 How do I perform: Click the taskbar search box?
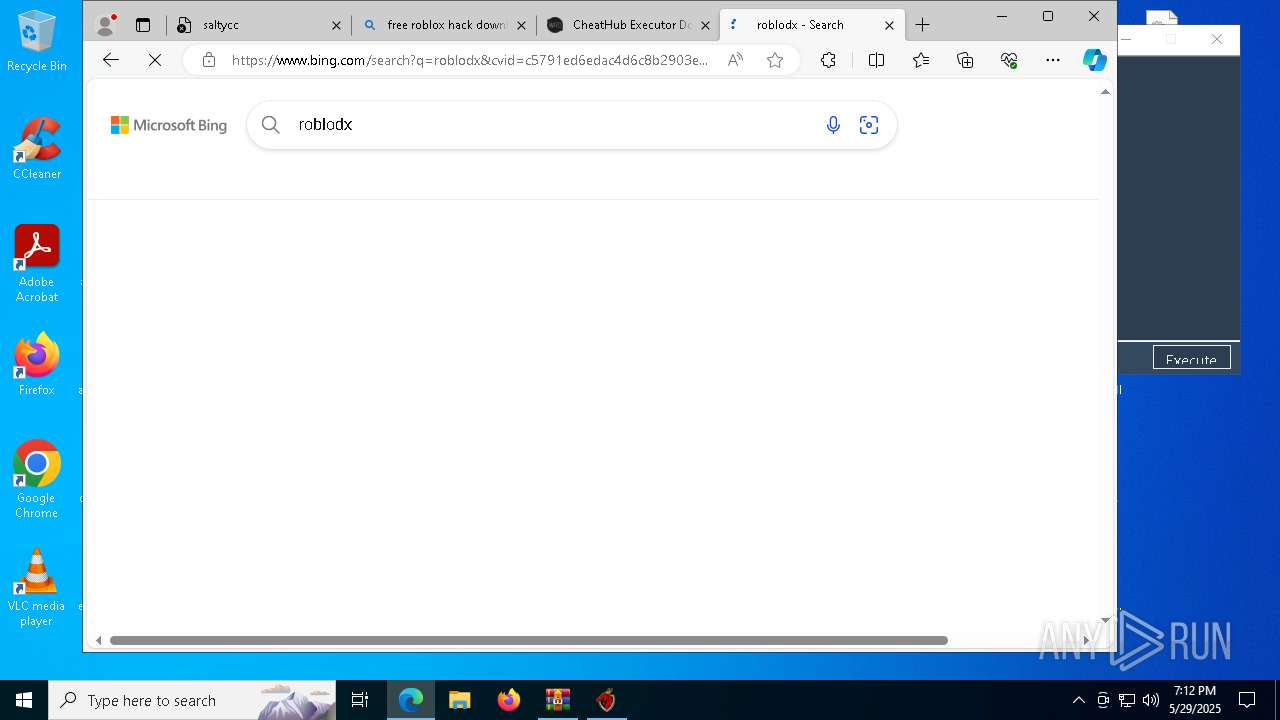pos(192,700)
